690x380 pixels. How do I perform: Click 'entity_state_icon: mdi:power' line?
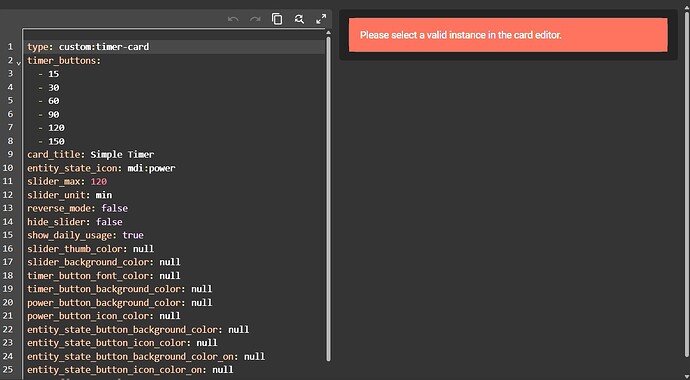click(101, 168)
